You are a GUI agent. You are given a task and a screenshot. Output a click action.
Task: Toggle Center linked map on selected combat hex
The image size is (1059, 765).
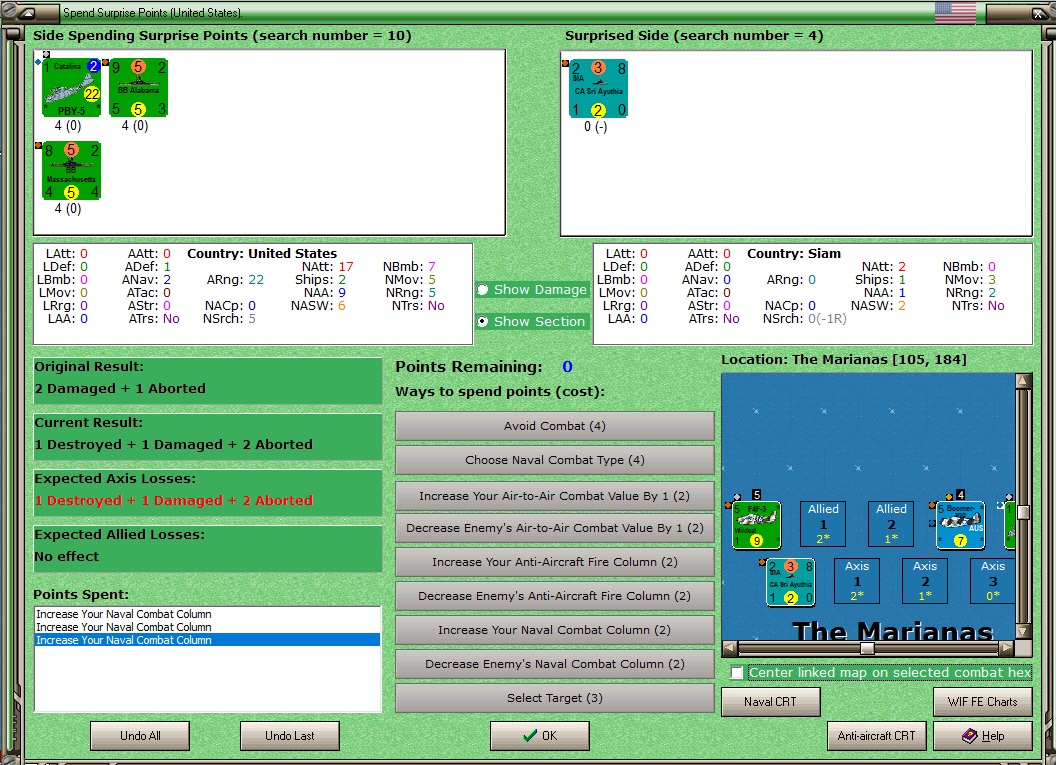[x=737, y=672]
